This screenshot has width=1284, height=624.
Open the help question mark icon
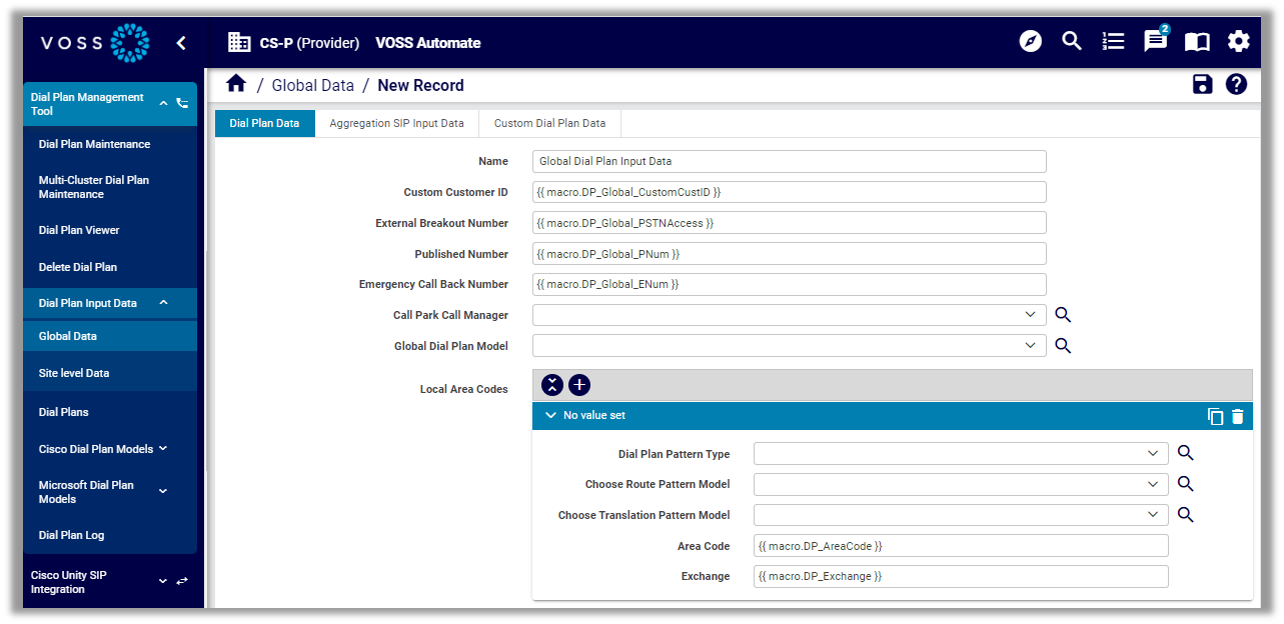pos(1237,84)
